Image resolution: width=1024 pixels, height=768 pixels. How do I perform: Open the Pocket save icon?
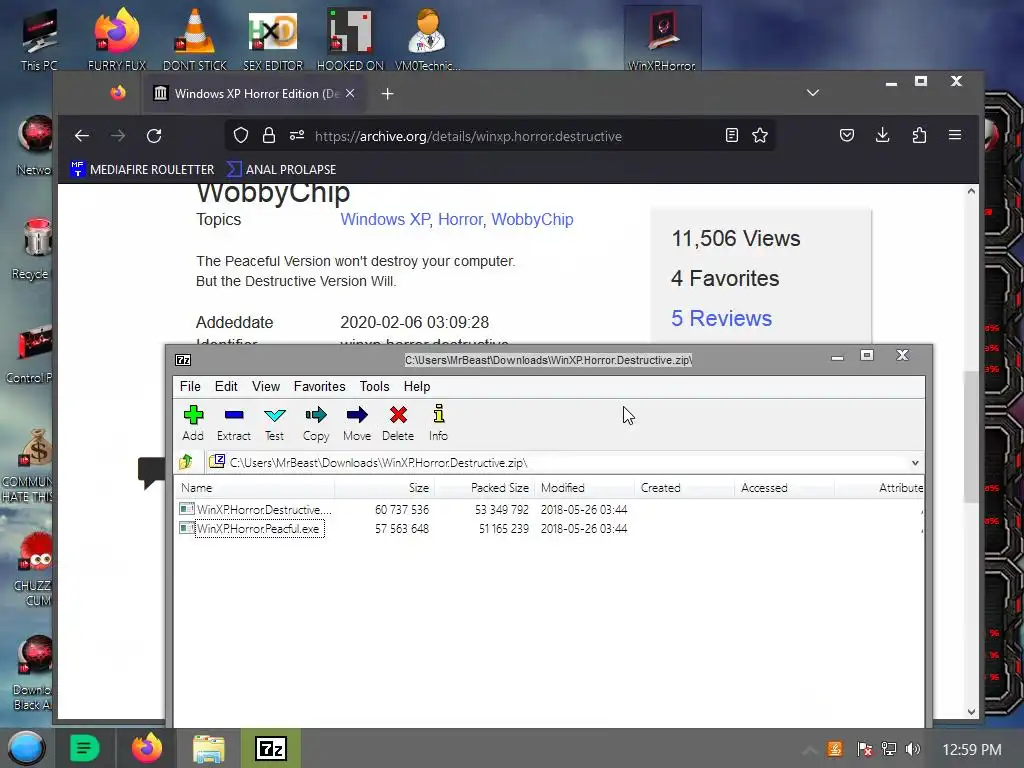pos(847,135)
